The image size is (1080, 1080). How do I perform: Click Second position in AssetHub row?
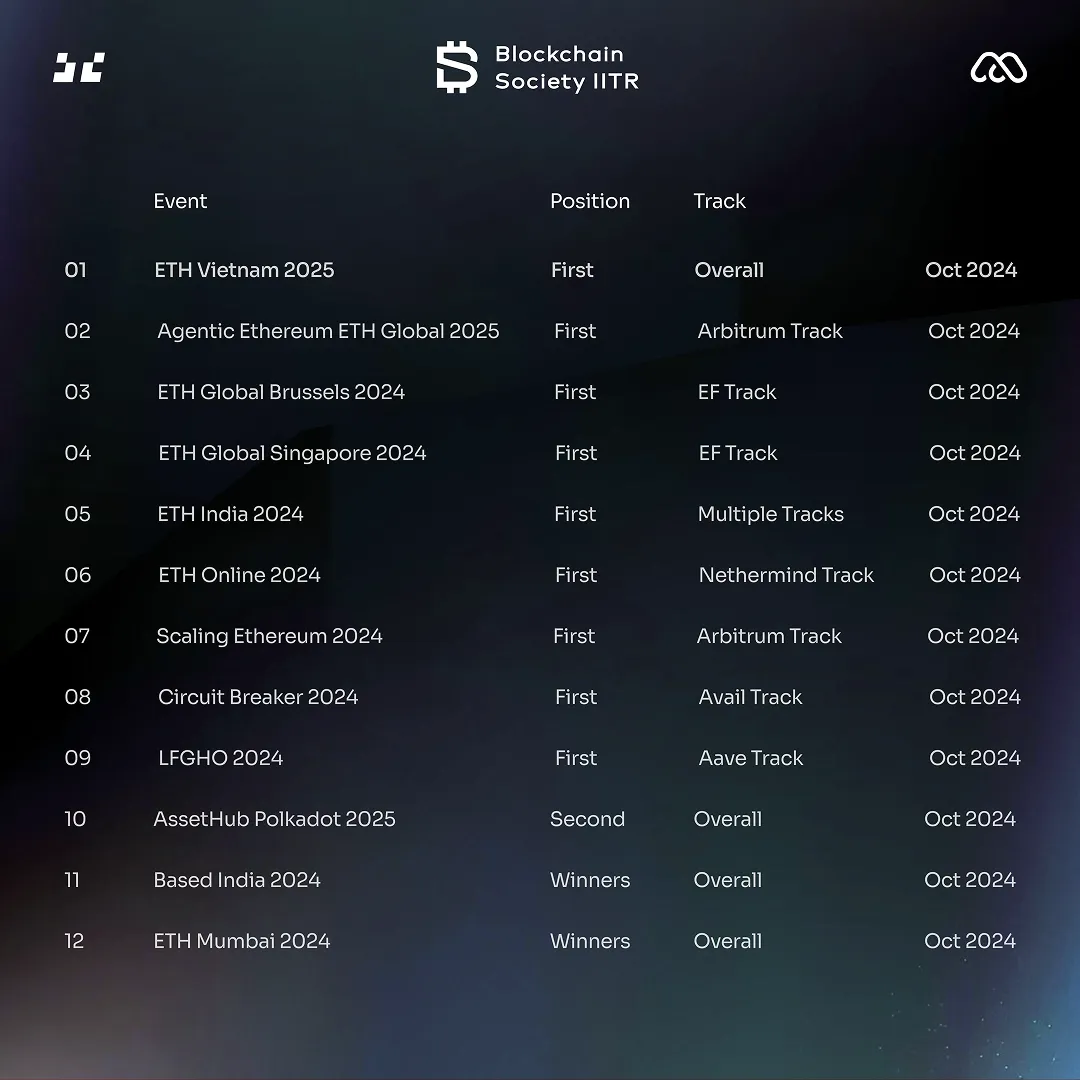(587, 819)
